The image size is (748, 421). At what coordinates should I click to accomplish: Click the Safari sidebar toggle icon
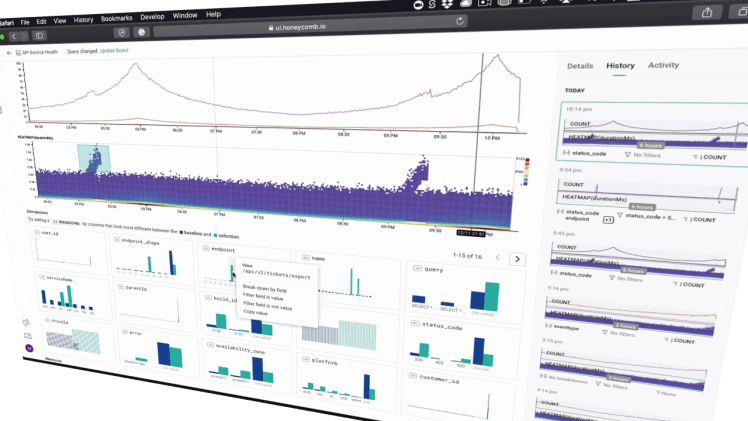point(40,35)
